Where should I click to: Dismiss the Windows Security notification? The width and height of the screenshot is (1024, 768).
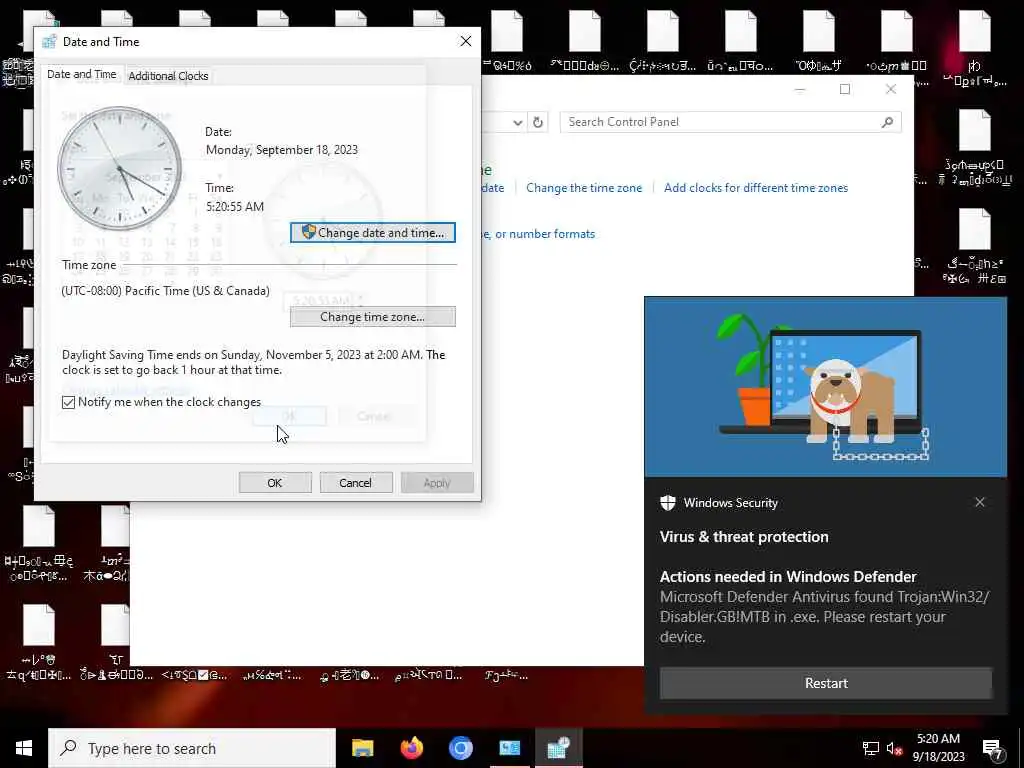click(x=980, y=502)
